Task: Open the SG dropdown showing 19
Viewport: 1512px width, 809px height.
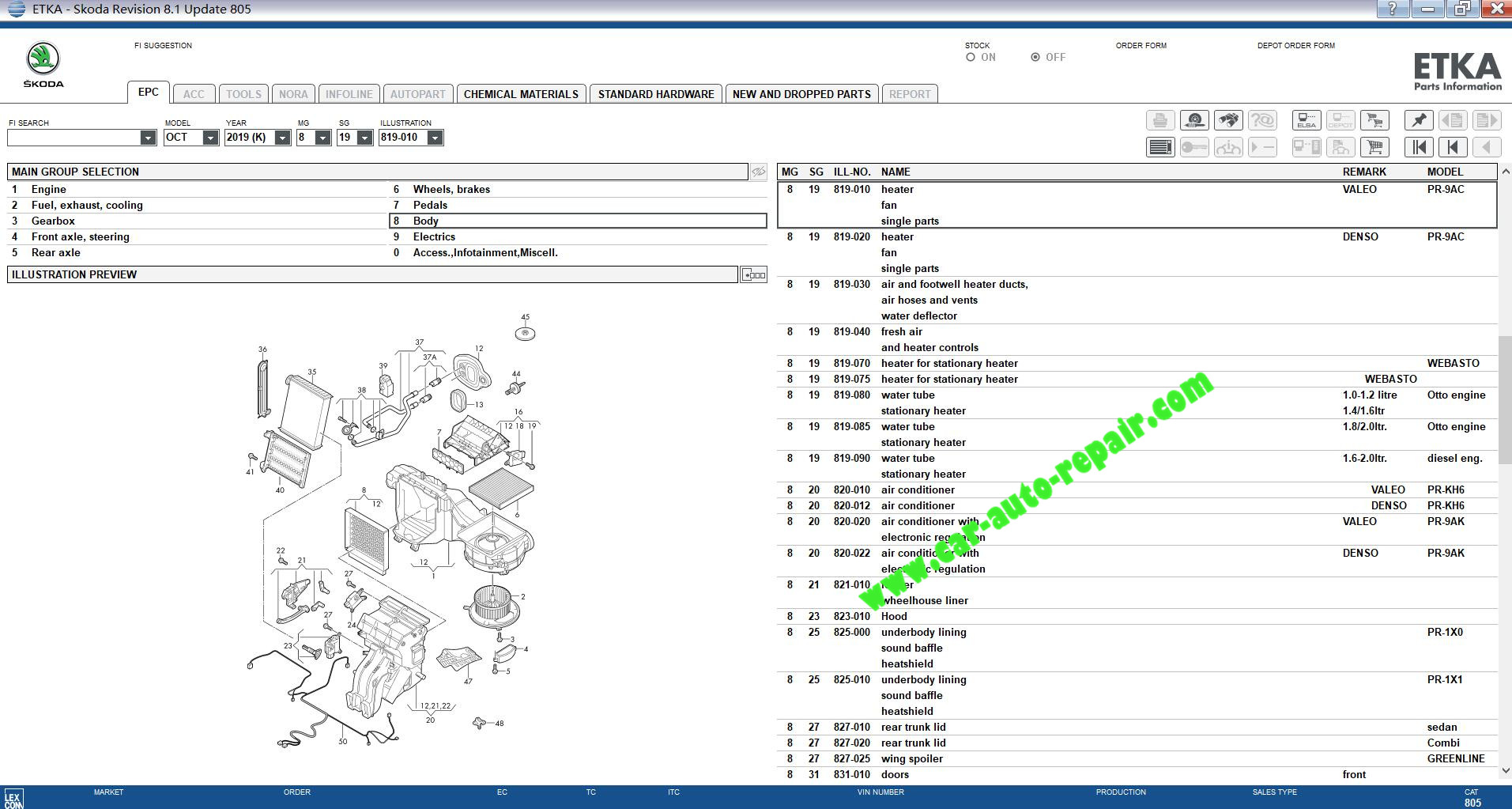Action: click(x=364, y=138)
